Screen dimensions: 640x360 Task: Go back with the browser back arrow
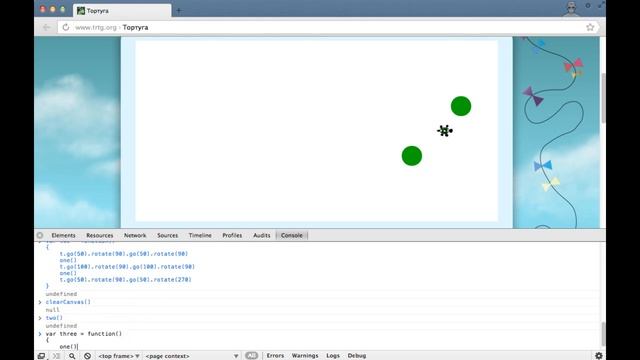(46, 27)
